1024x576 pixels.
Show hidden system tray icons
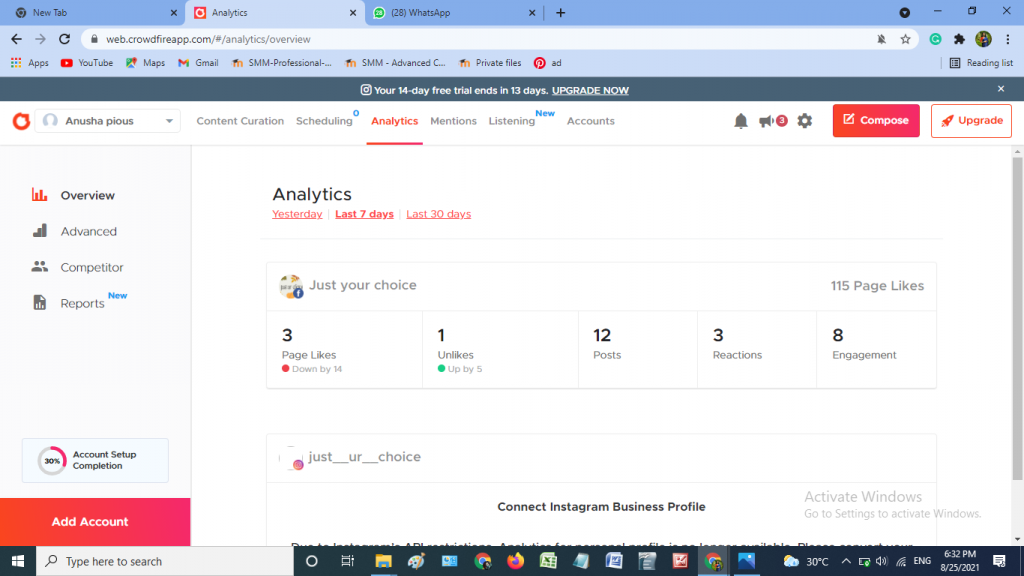pyautogui.click(x=846, y=561)
